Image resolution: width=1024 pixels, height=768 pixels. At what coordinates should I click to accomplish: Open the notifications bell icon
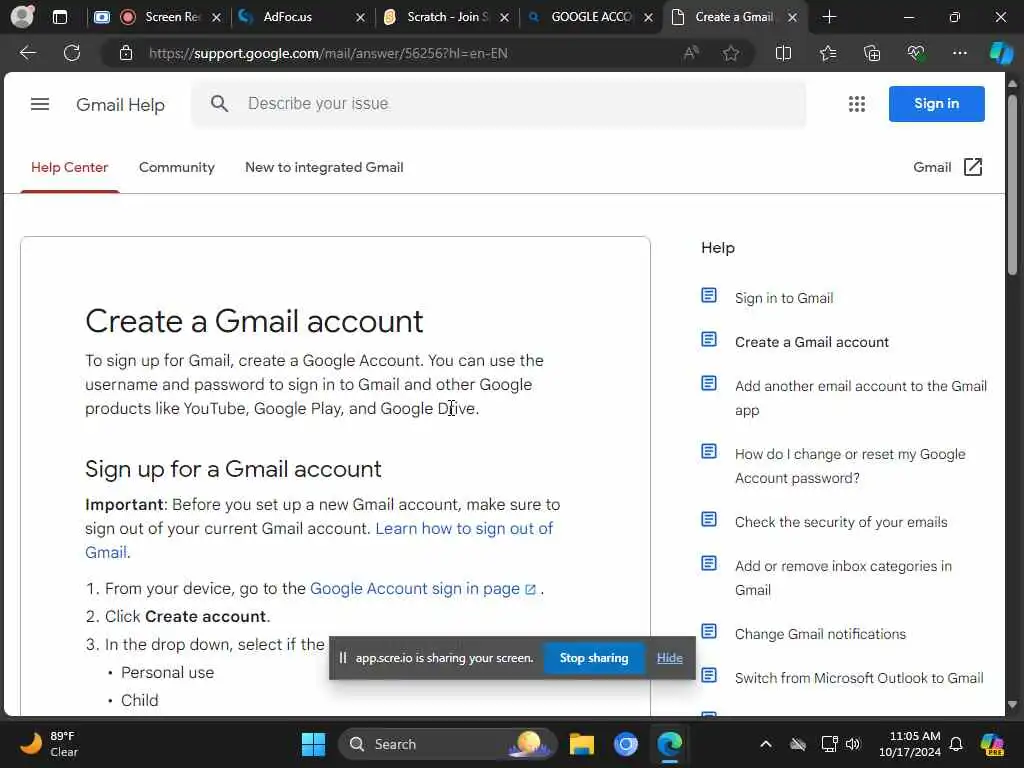pos(955,744)
